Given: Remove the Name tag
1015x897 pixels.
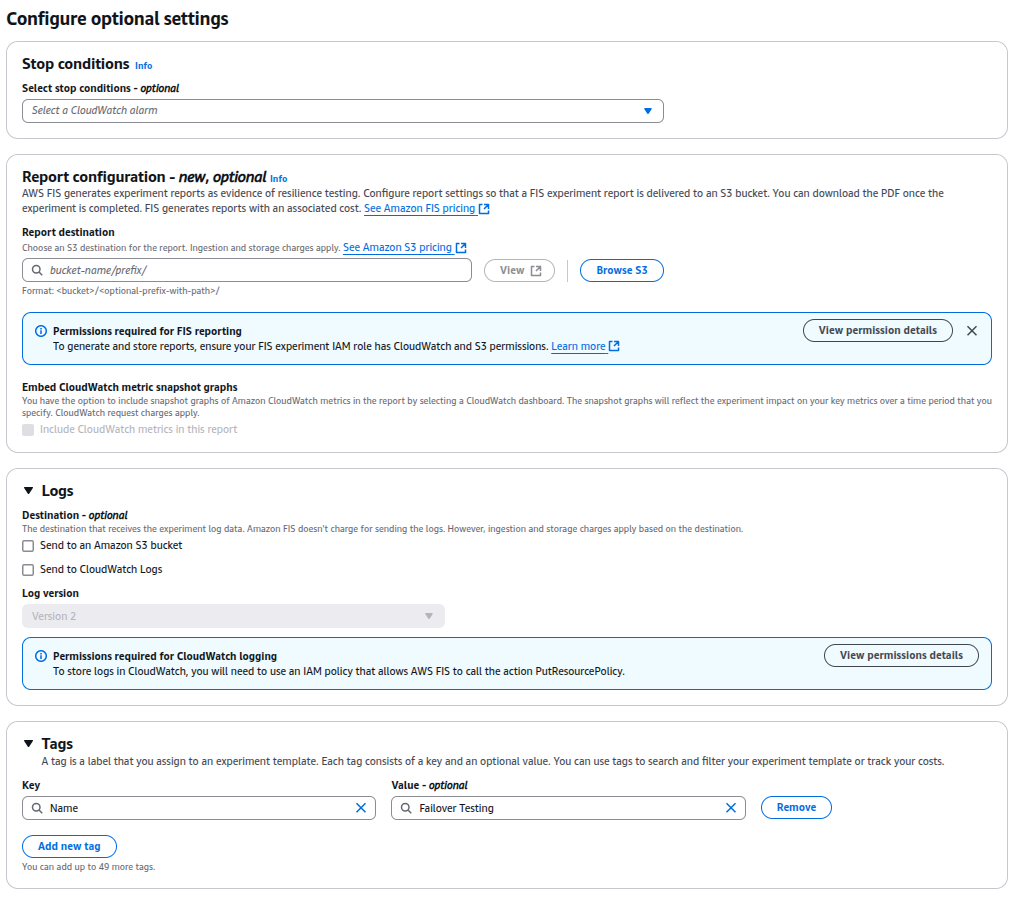Looking at the screenshot, I should pyautogui.click(x=796, y=807).
